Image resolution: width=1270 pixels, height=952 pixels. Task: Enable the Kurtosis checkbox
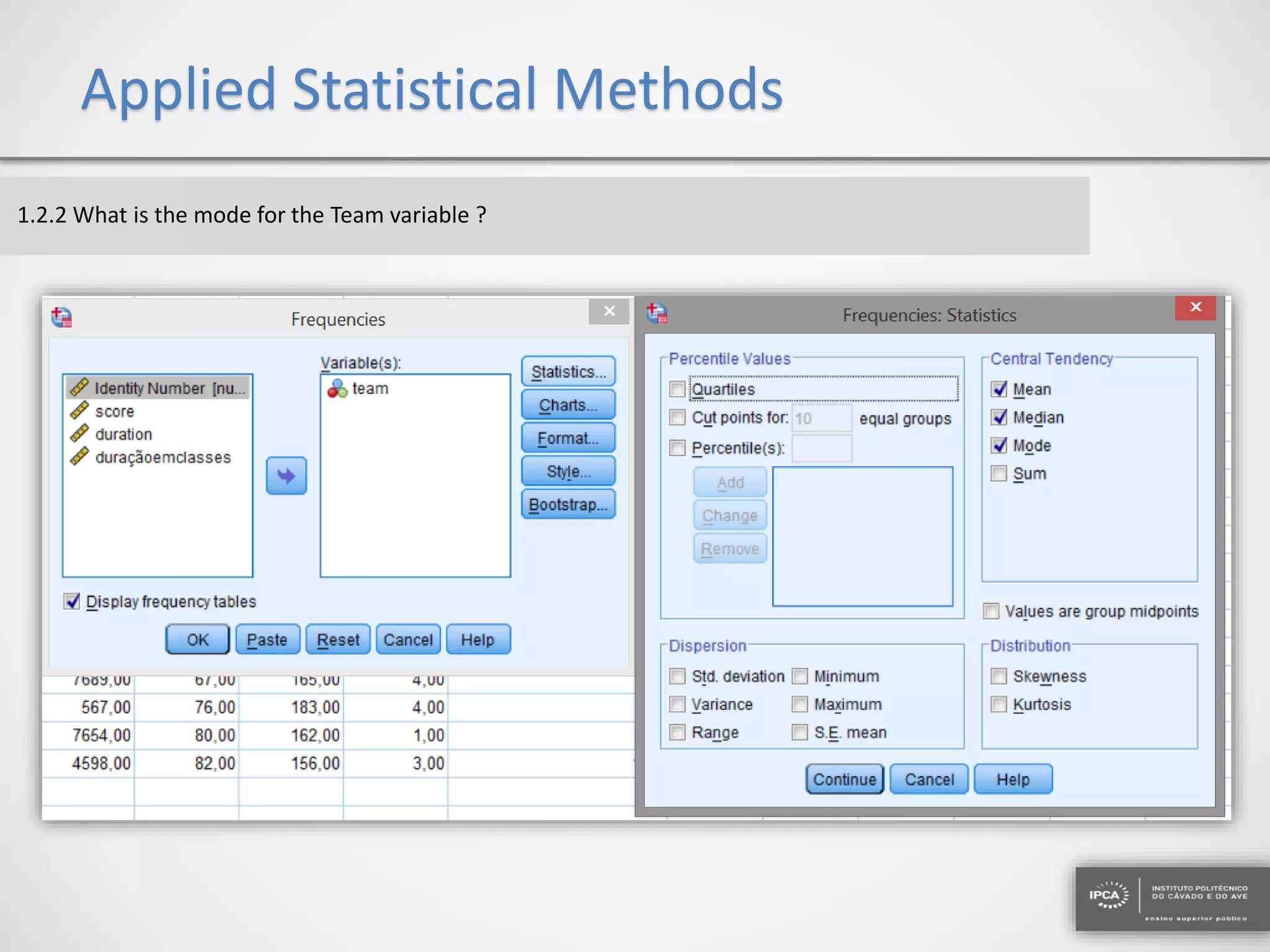[999, 704]
